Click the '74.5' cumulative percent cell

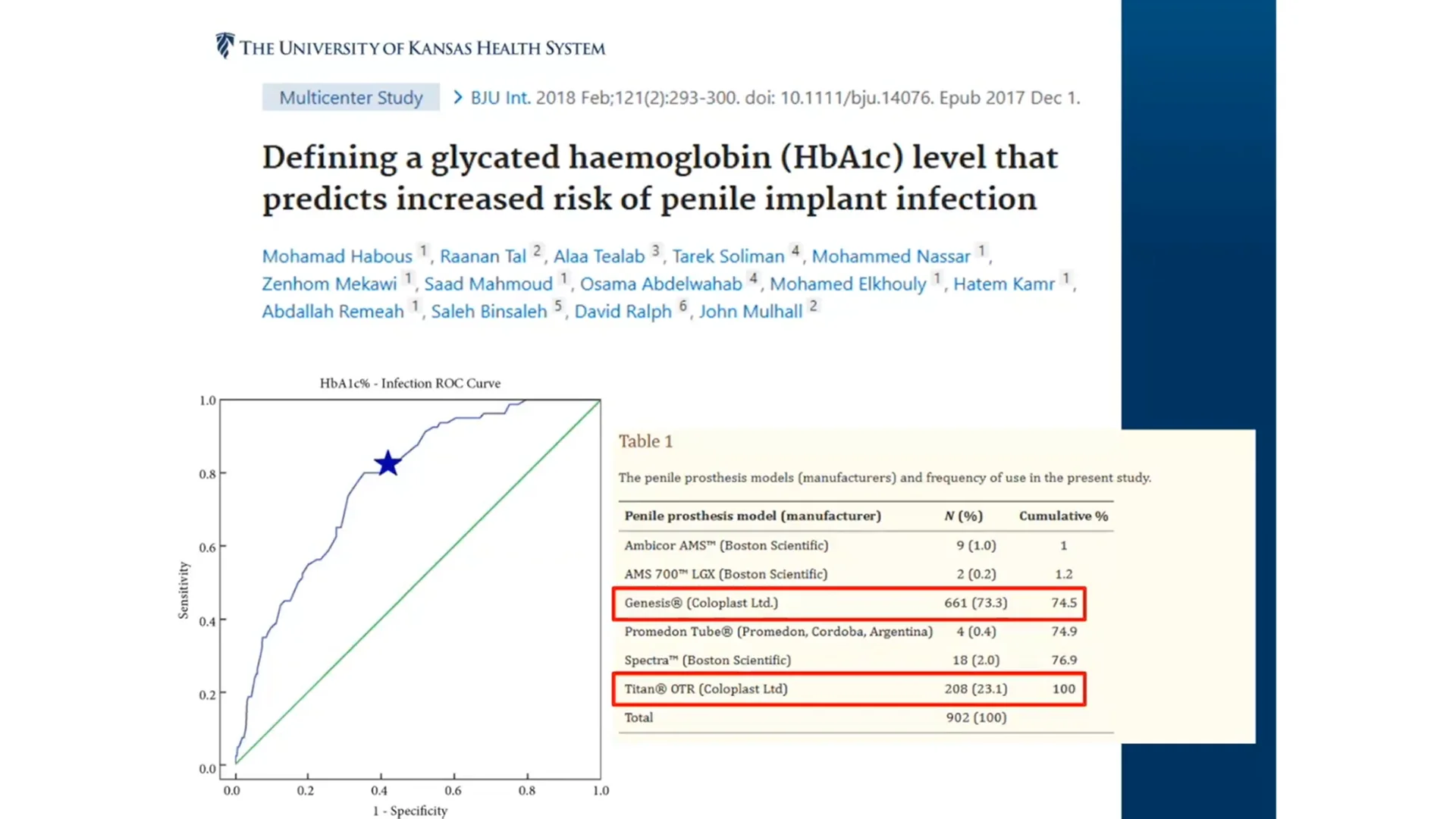click(x=1064, y=603)
